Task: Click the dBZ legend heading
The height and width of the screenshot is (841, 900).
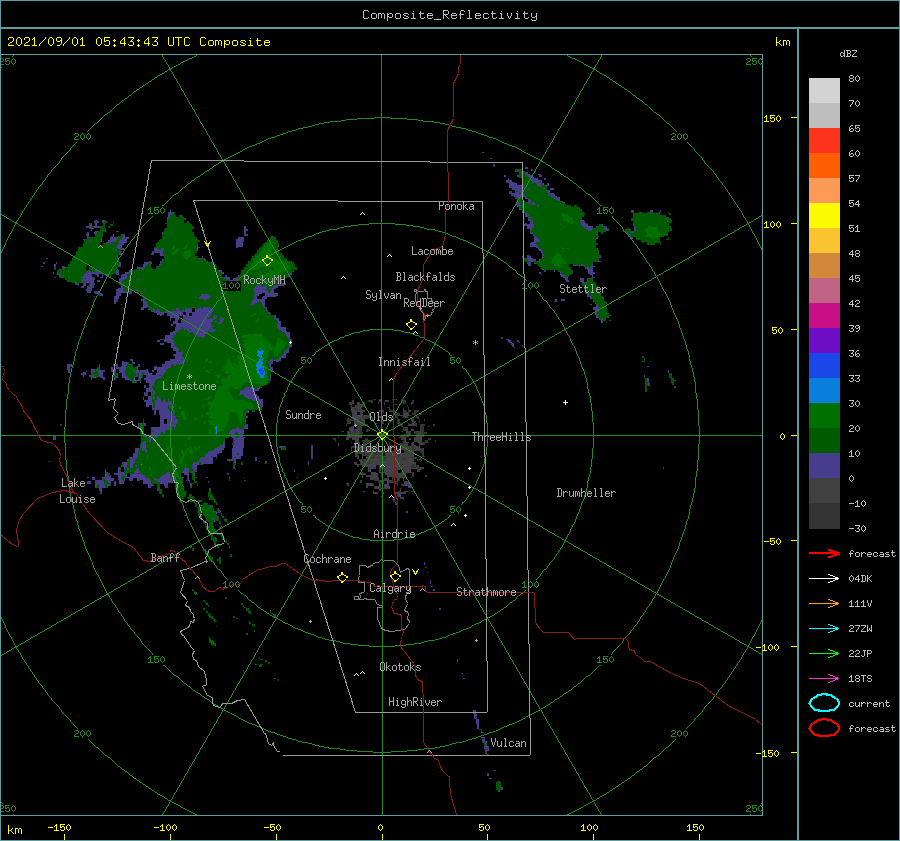Action: [x=848, y=53]
